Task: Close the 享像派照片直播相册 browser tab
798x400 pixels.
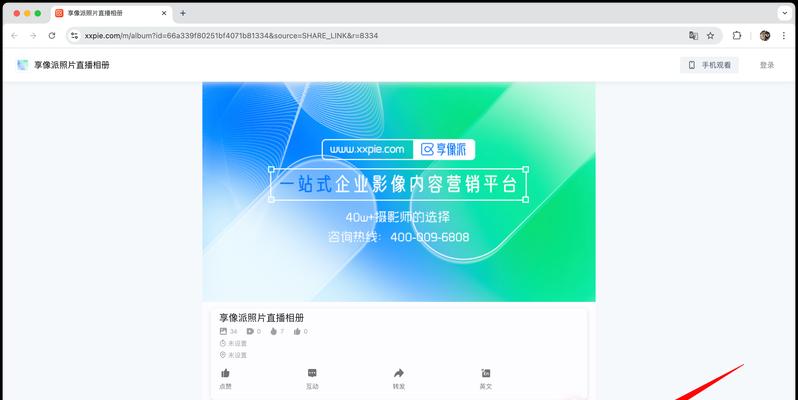Action: point(164,13)
